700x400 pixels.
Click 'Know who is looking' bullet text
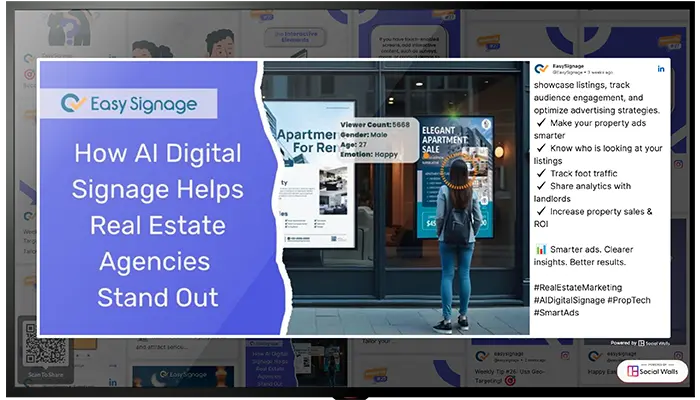click(x=598, y=154)
